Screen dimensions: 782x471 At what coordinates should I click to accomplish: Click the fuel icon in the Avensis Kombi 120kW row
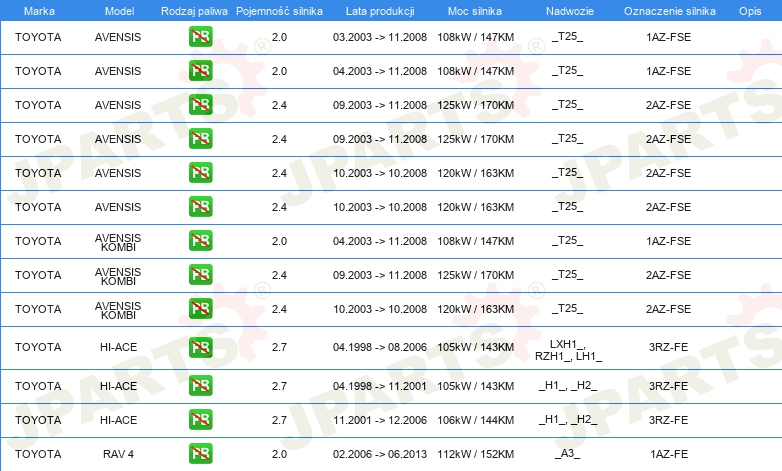click(x=200, y=308)
